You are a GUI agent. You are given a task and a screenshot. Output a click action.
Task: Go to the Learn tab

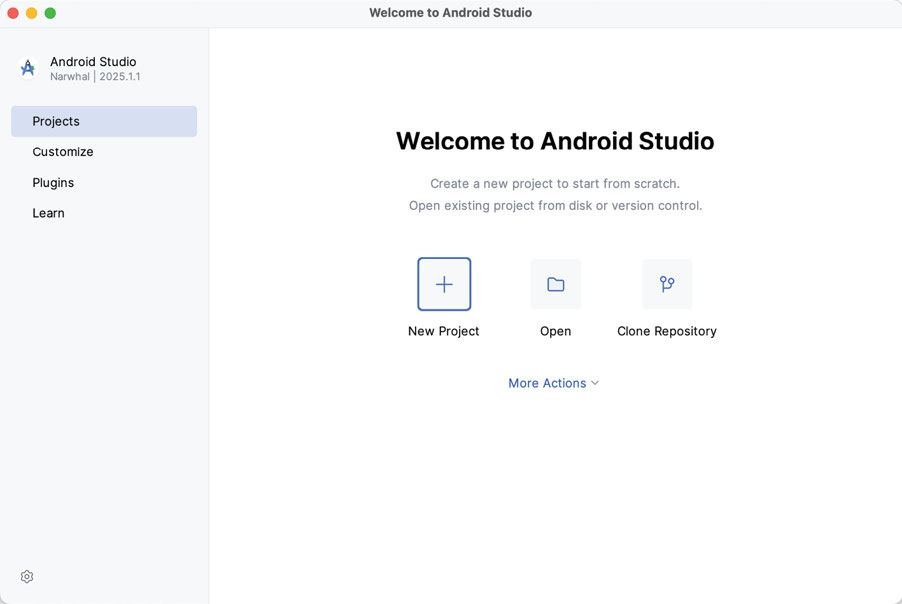tap(104, 213)
